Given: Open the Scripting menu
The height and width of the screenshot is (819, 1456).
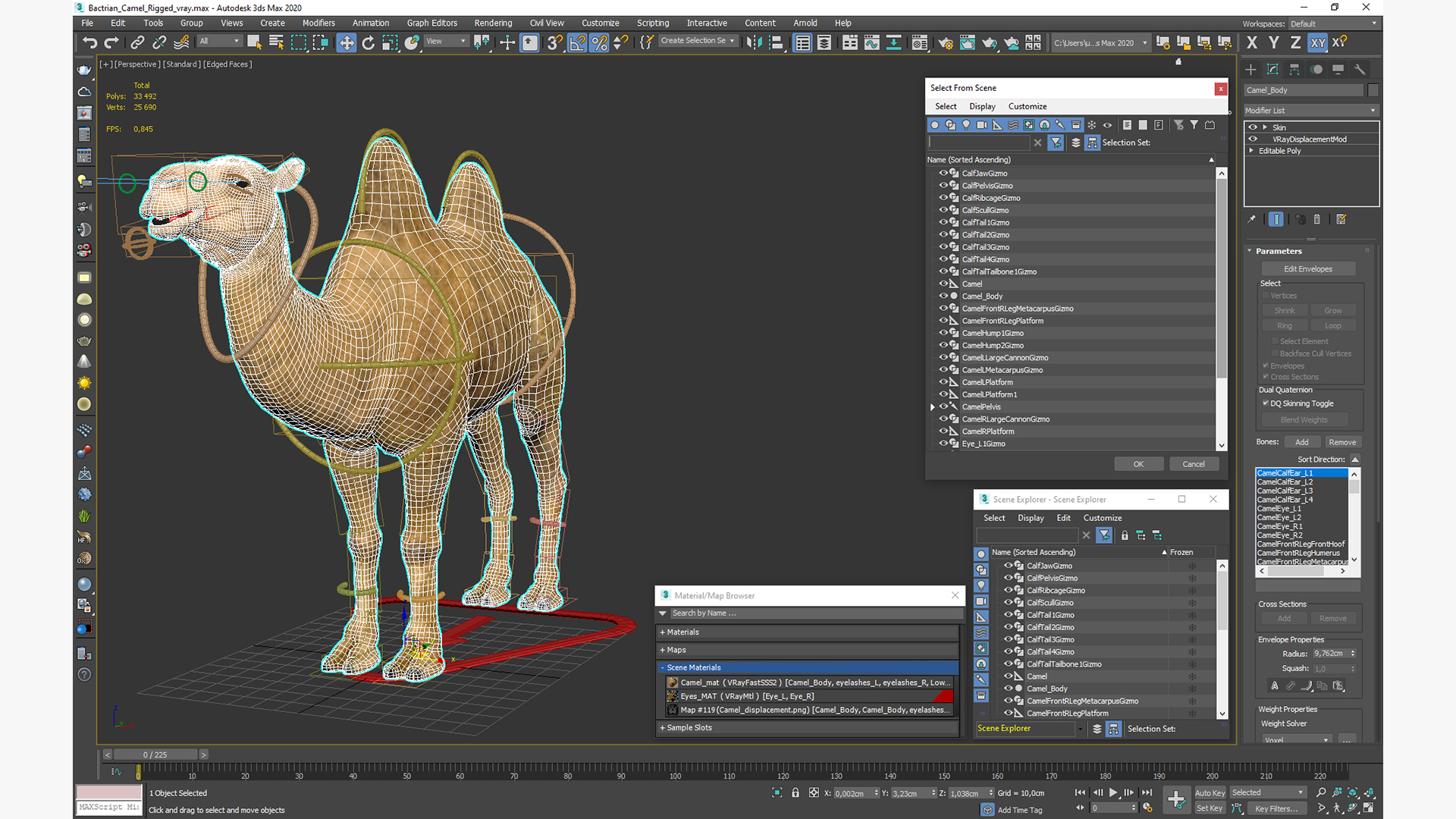Looking at the screenshot, I should point(653,24).
